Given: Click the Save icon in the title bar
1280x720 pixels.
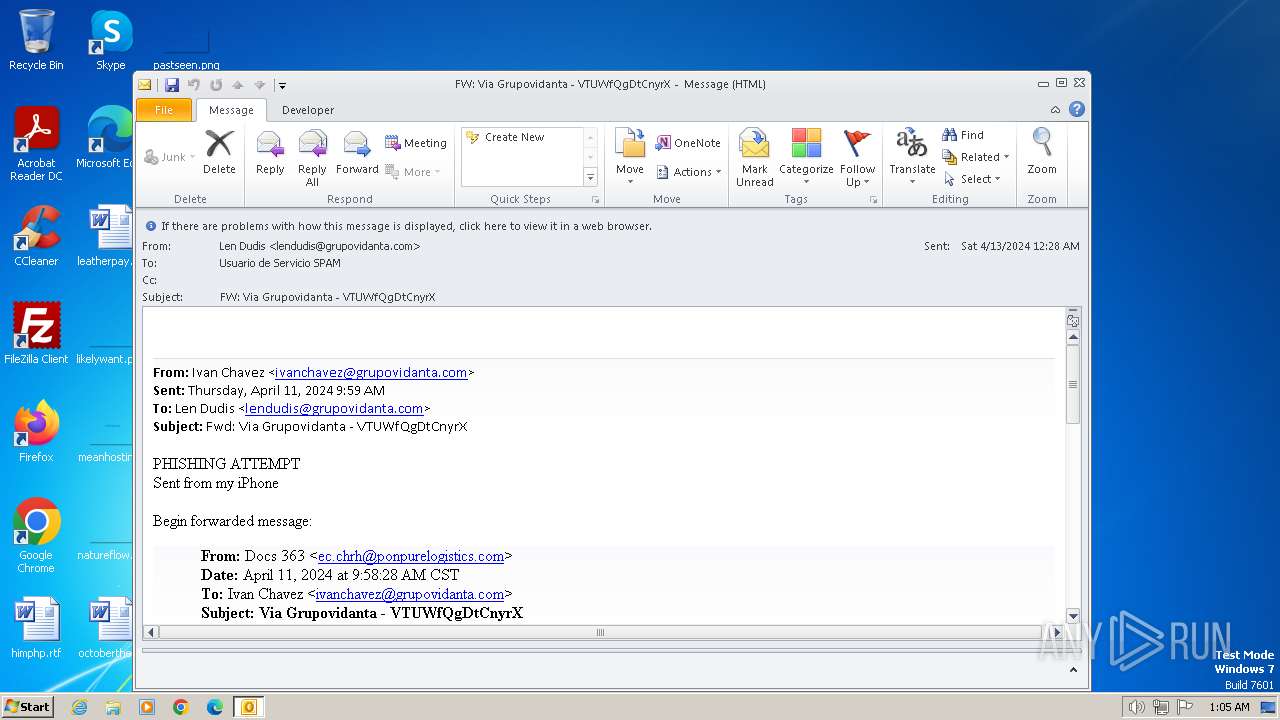Looking at the screenshot, I should 172,85.
